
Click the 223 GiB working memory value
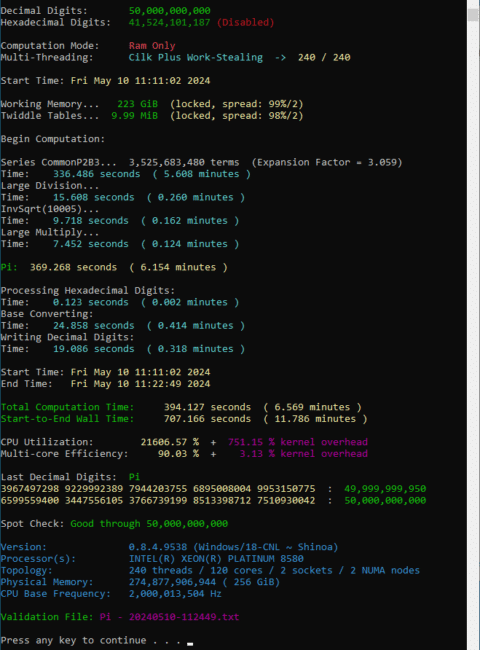(138, 104)
